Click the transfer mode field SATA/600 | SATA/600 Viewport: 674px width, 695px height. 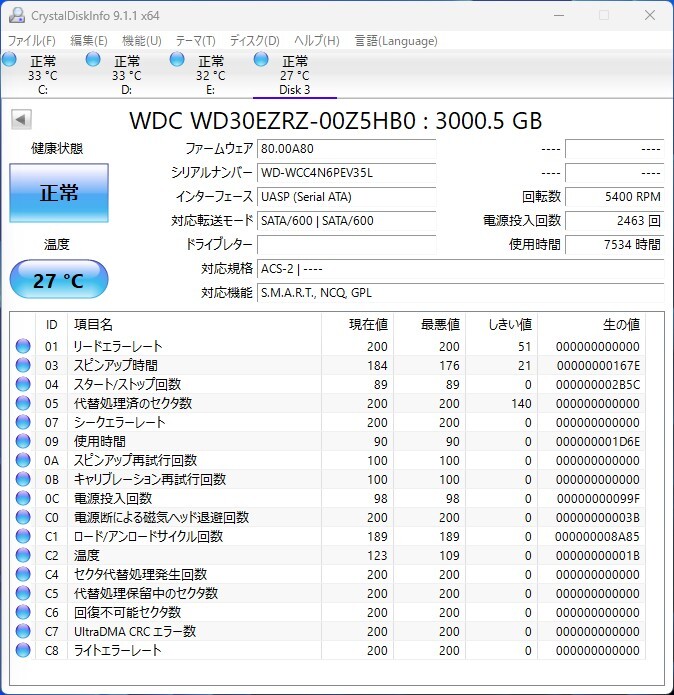(347, 220)
